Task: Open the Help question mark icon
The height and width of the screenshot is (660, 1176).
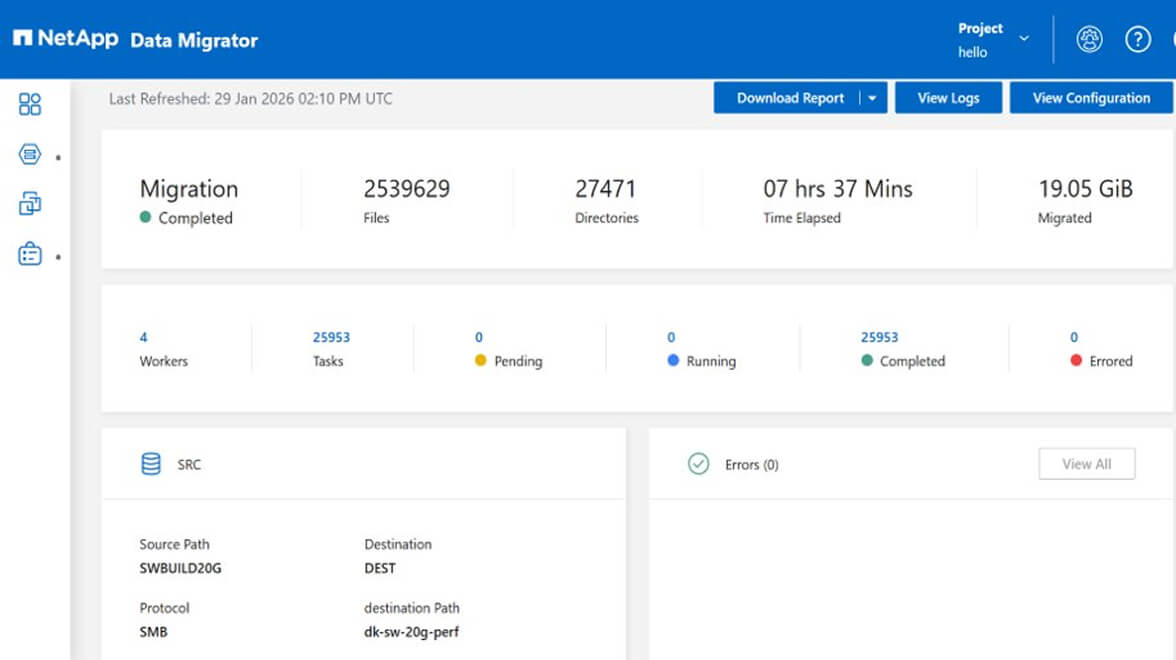Action: 1138,39
